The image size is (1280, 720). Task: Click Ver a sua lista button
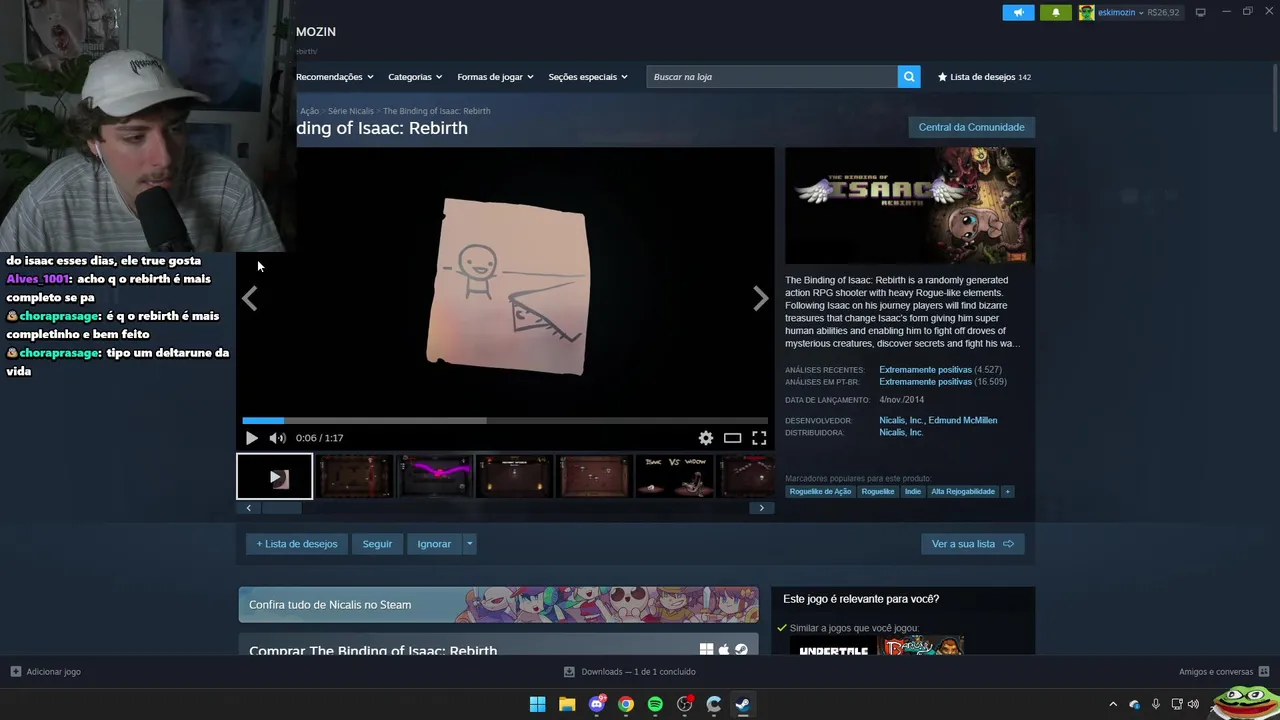(972, 544)
